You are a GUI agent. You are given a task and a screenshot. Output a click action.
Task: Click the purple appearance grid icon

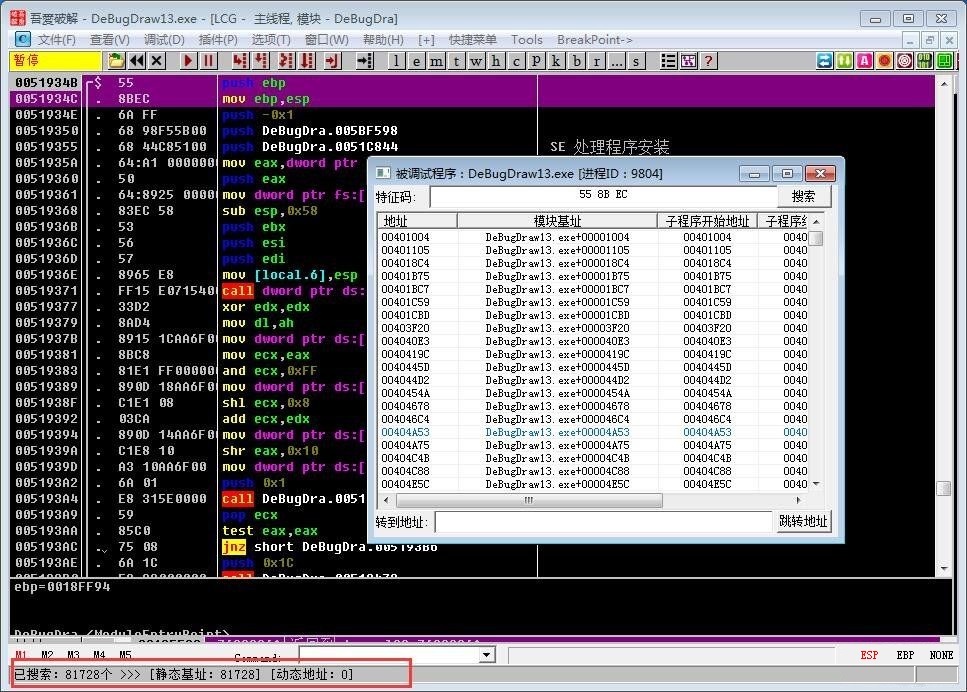(x=688, y=60)
